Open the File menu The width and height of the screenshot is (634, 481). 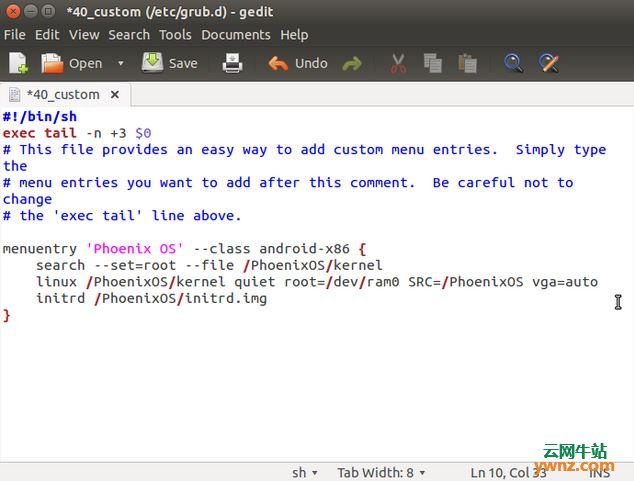click(15, 35)
